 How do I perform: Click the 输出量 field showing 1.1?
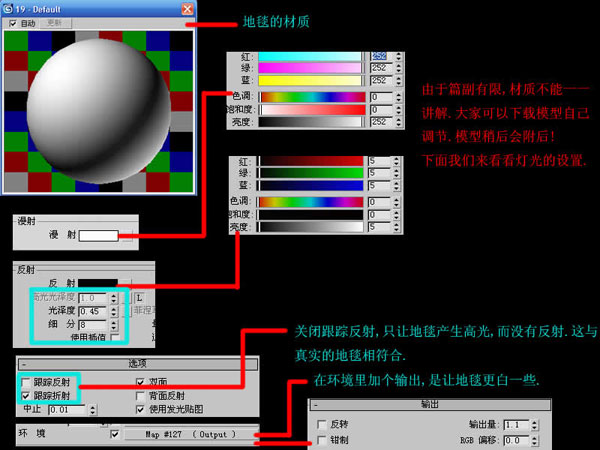(516, 425)
